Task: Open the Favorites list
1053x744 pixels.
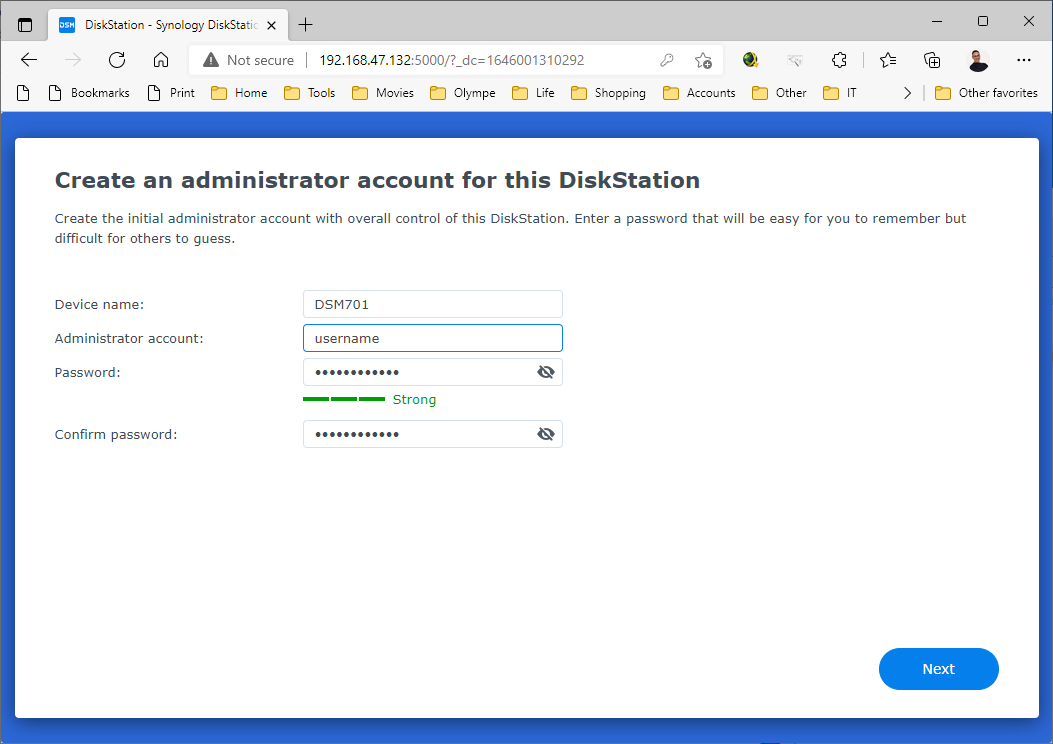Action: [x=888, y=60]
